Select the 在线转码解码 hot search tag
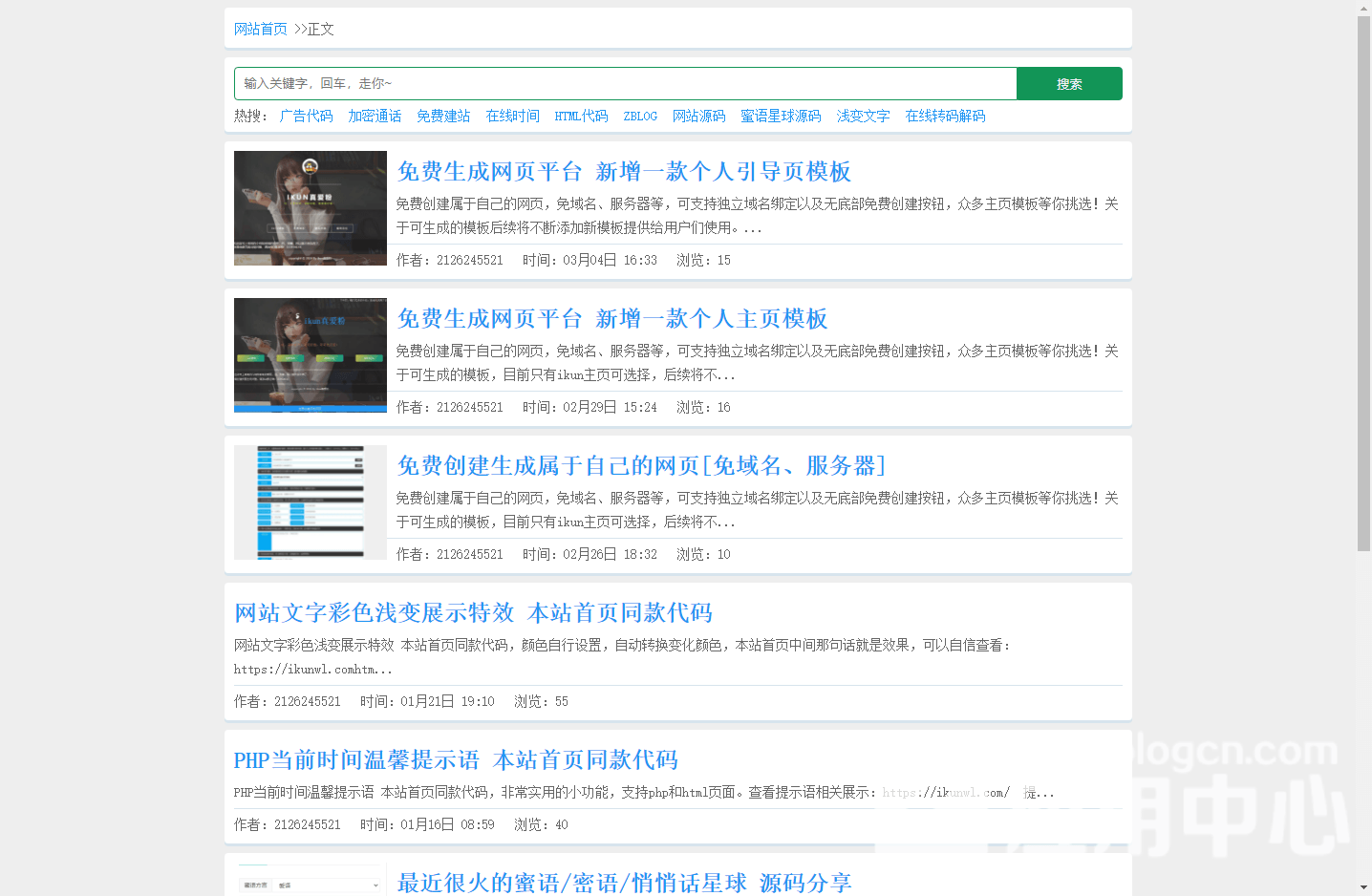Screen dimensions: 1372x896 click(945, 117)
